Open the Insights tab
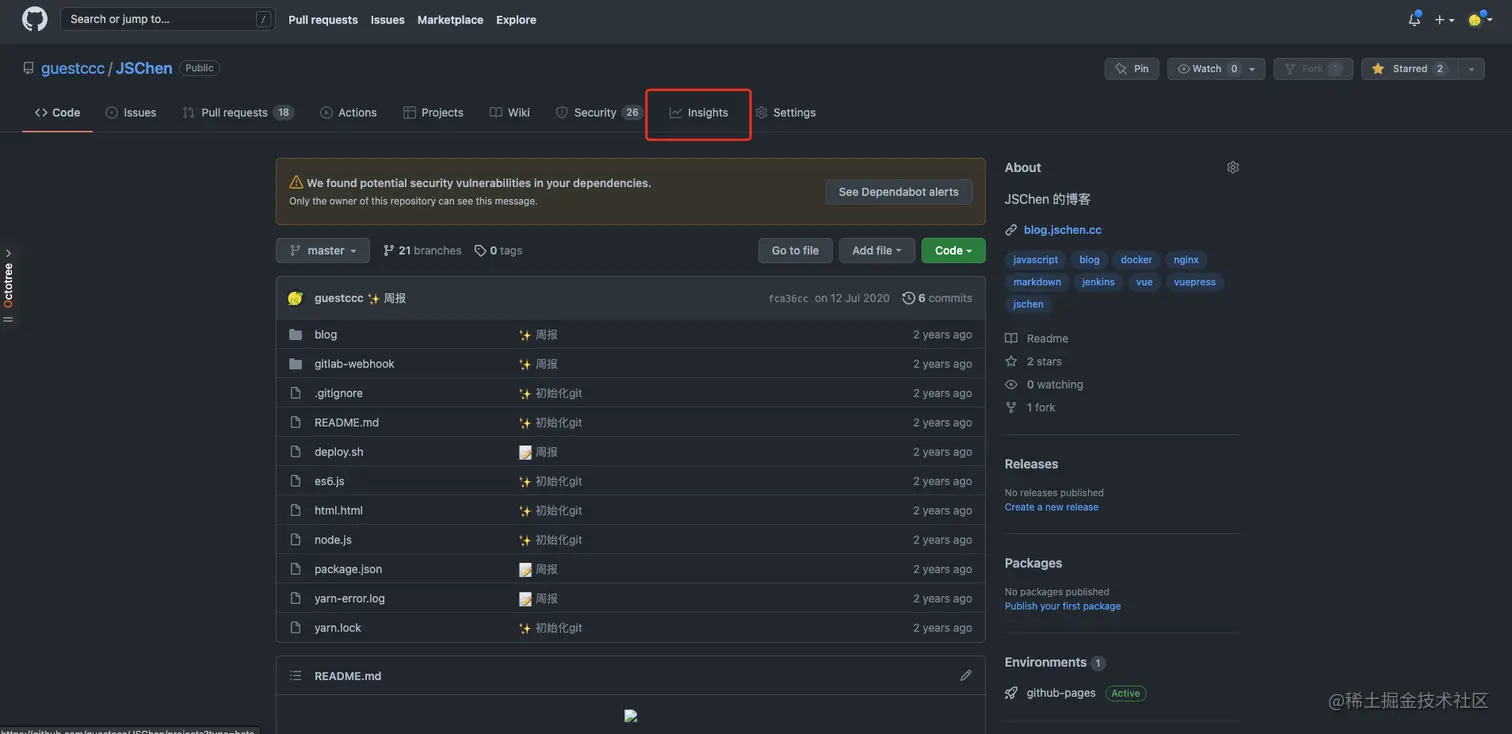1512x734 pixels. tap(699, 113)
